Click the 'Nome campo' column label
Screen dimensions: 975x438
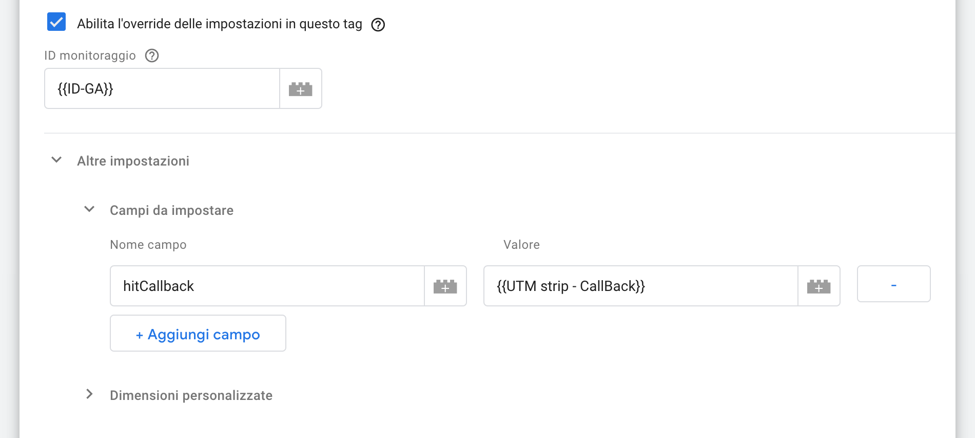pyautogui.click(x=148, y=245)
